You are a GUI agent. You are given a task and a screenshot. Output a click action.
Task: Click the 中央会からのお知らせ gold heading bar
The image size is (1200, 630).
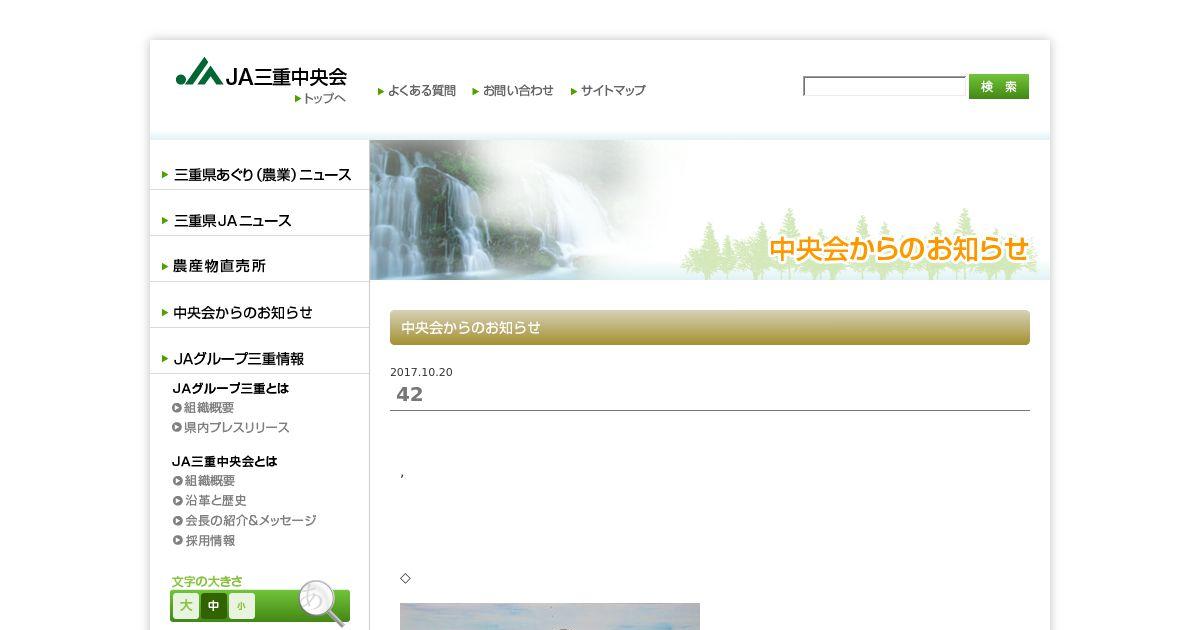click(x=710, y=327)
